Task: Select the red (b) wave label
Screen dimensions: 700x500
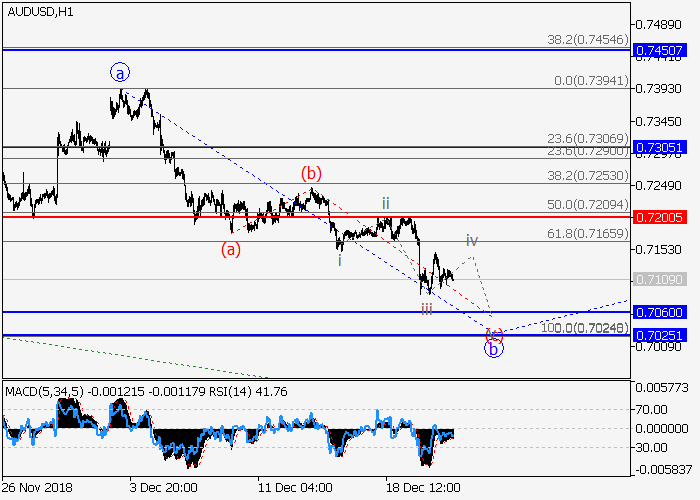Action: pyautogui.click(x=311, y=174)
